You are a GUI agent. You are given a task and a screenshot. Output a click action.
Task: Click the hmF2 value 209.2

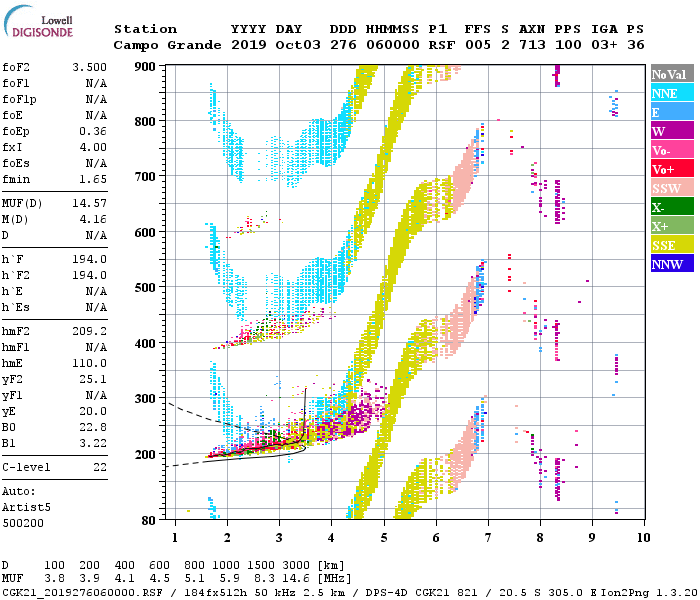[x=89, y=329]
